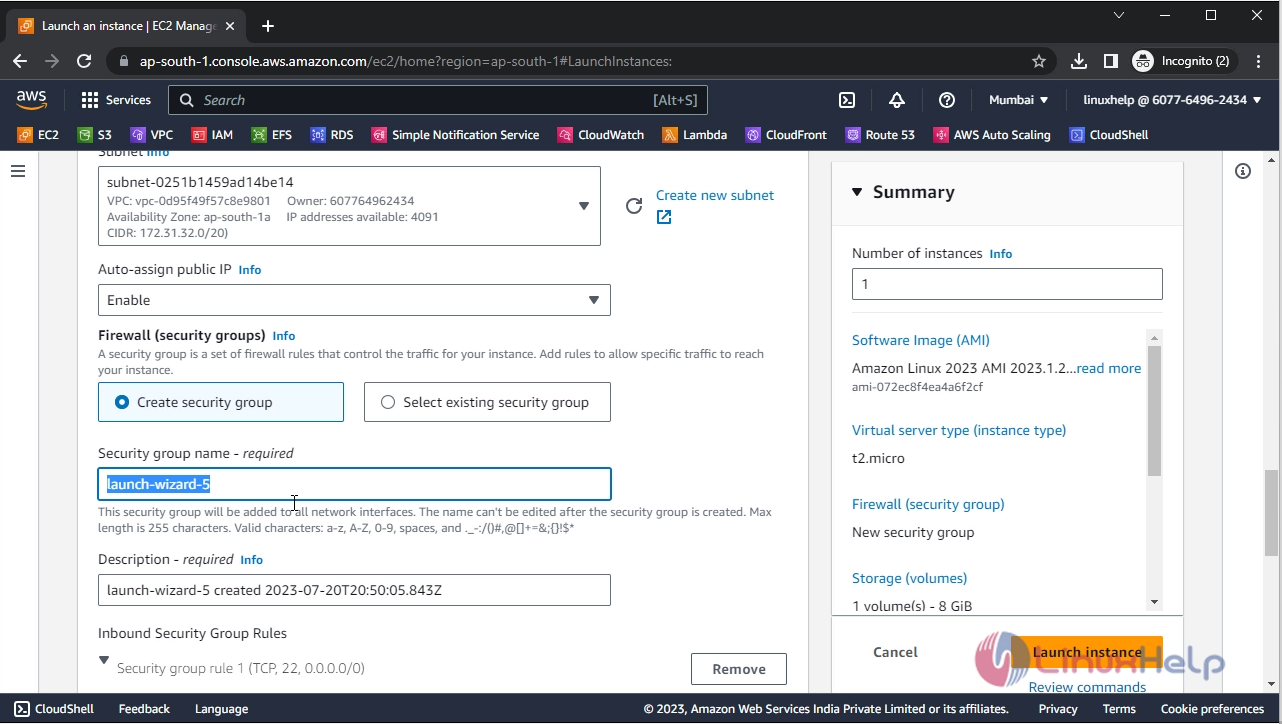Select existing security group option

(487, 402)
